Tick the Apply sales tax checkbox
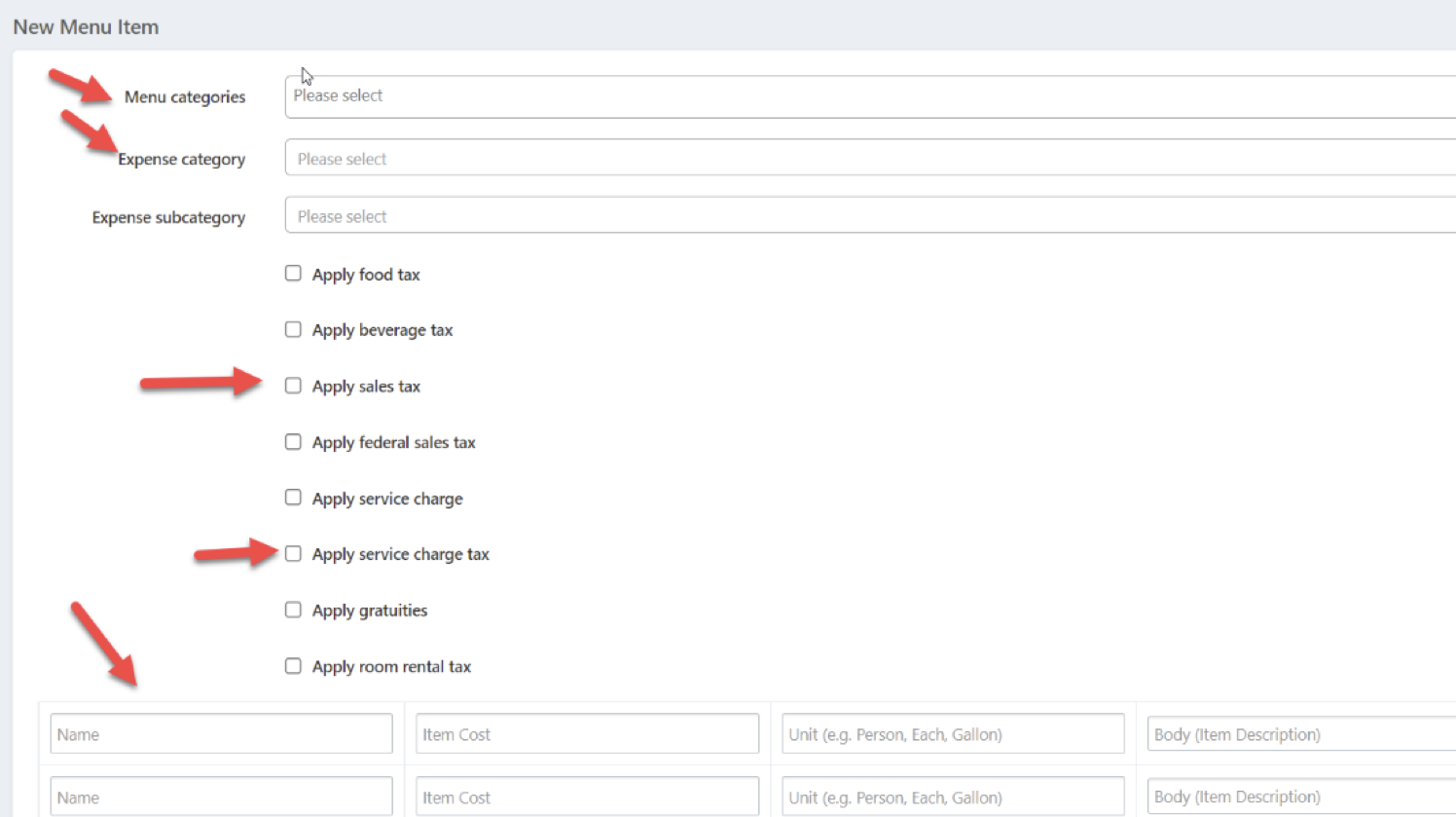Image resolution: width=1456 pixels, height=817 pixels. [x=293, y=386]
